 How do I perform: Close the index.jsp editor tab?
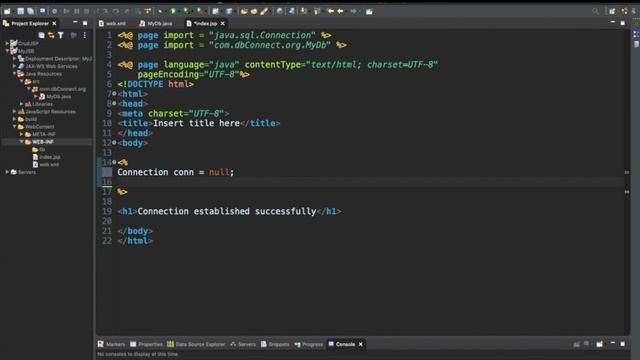click(x=223, y=24)
